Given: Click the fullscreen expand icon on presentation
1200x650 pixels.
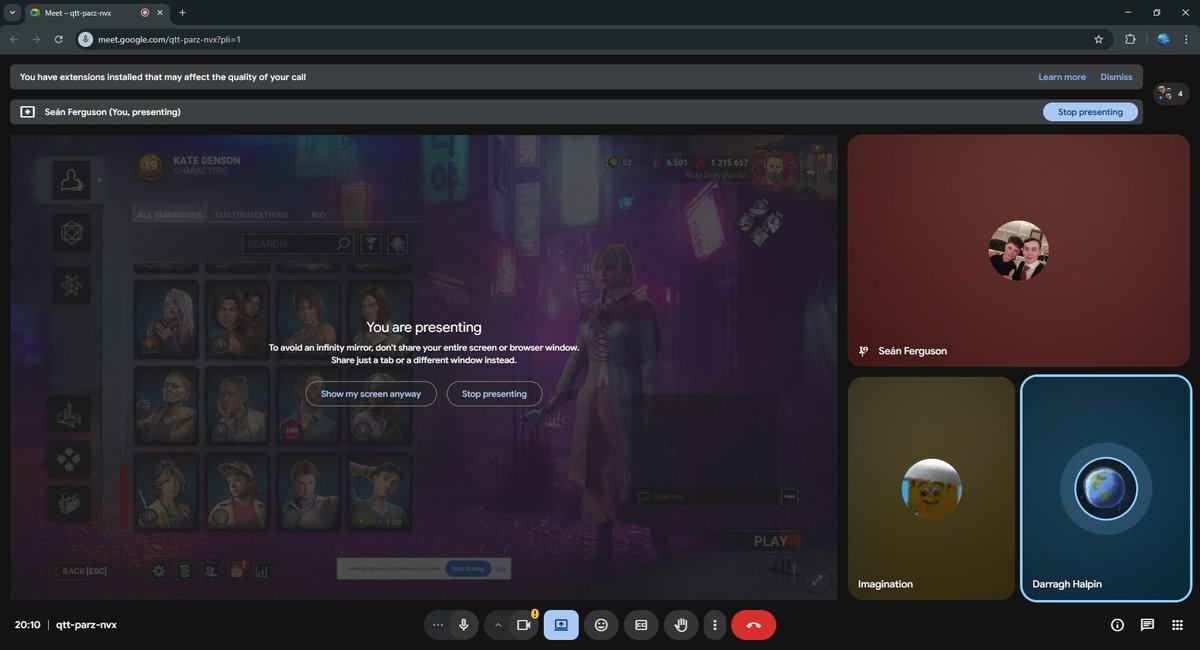Looking at the screenshot, I should click(818, 580).
